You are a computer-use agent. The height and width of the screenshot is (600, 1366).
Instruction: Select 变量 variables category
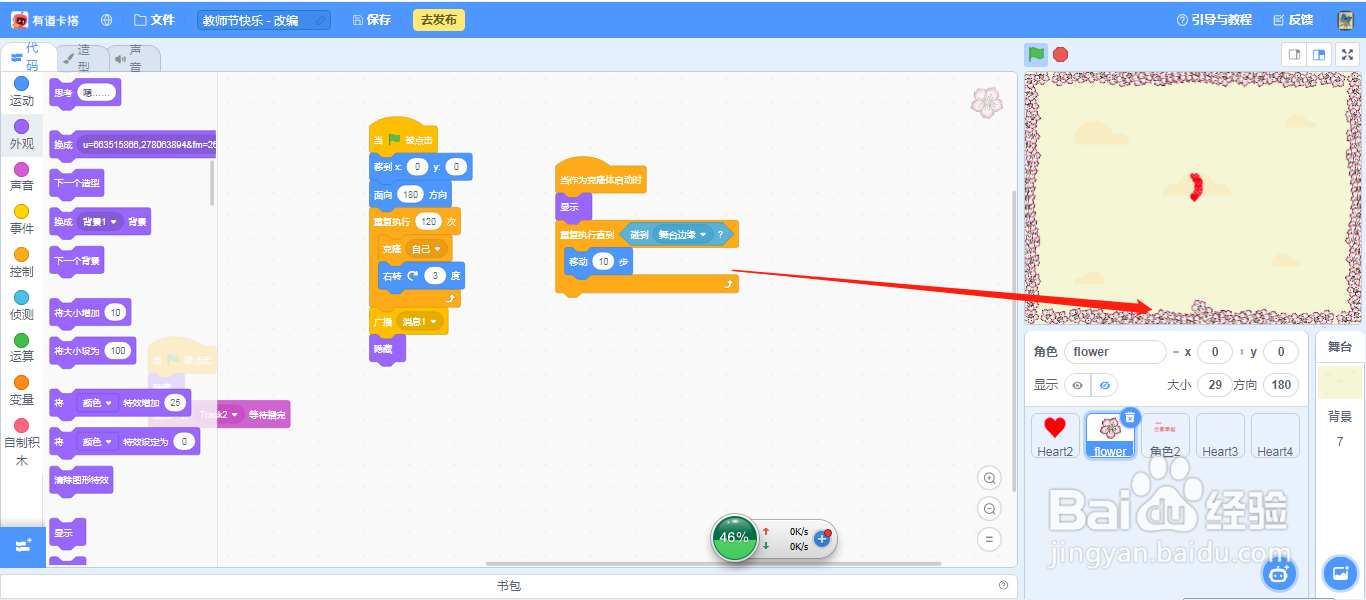(22, 391)
